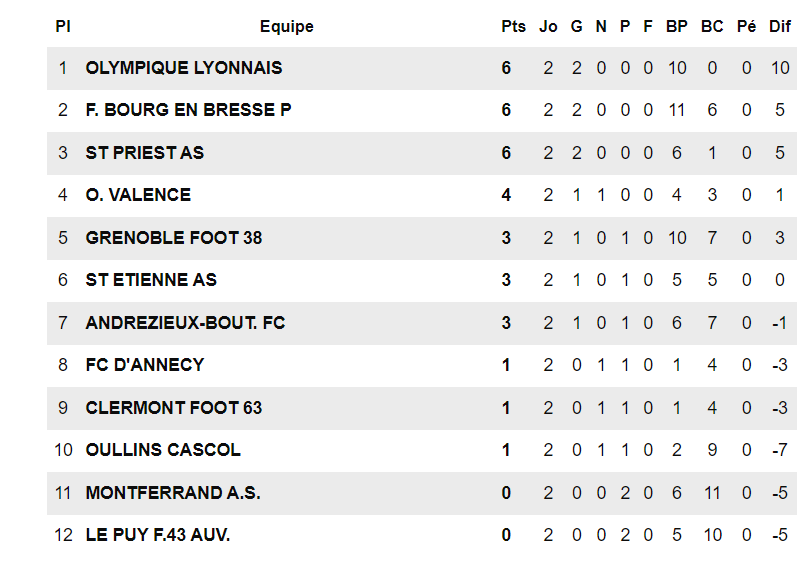Open the F. BOURG EN BRESSE P team

click(x=188, y=110)
